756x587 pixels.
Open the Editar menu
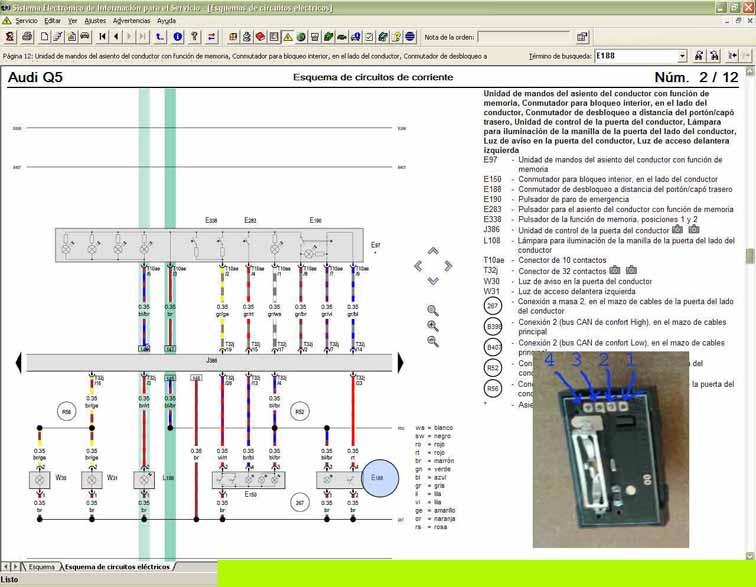click(x=53, y=21)
